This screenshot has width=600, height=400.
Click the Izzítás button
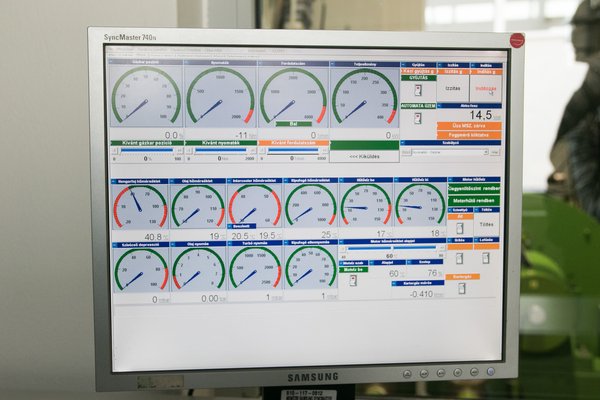point(453,88)
